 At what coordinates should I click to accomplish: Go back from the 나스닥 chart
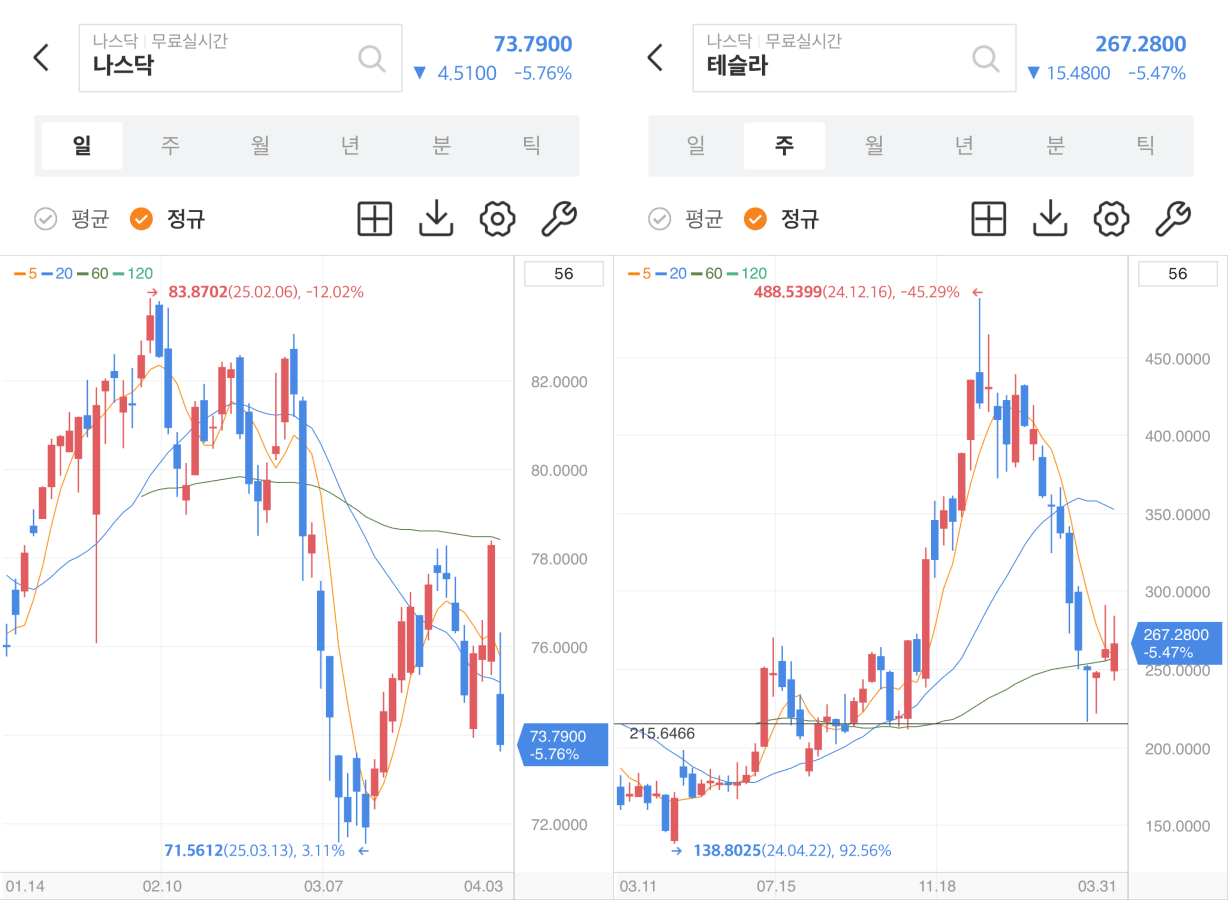coord(41,58)
